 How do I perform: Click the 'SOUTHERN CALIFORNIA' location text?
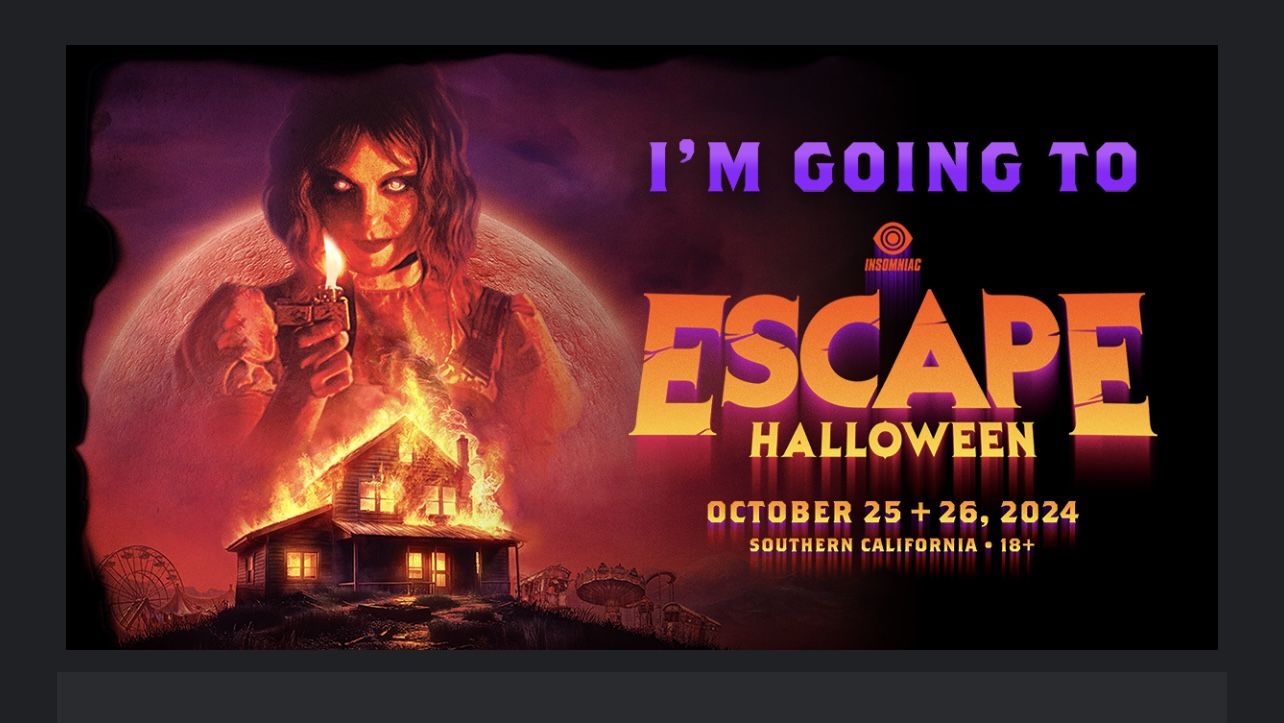click(x=862, y=546)
